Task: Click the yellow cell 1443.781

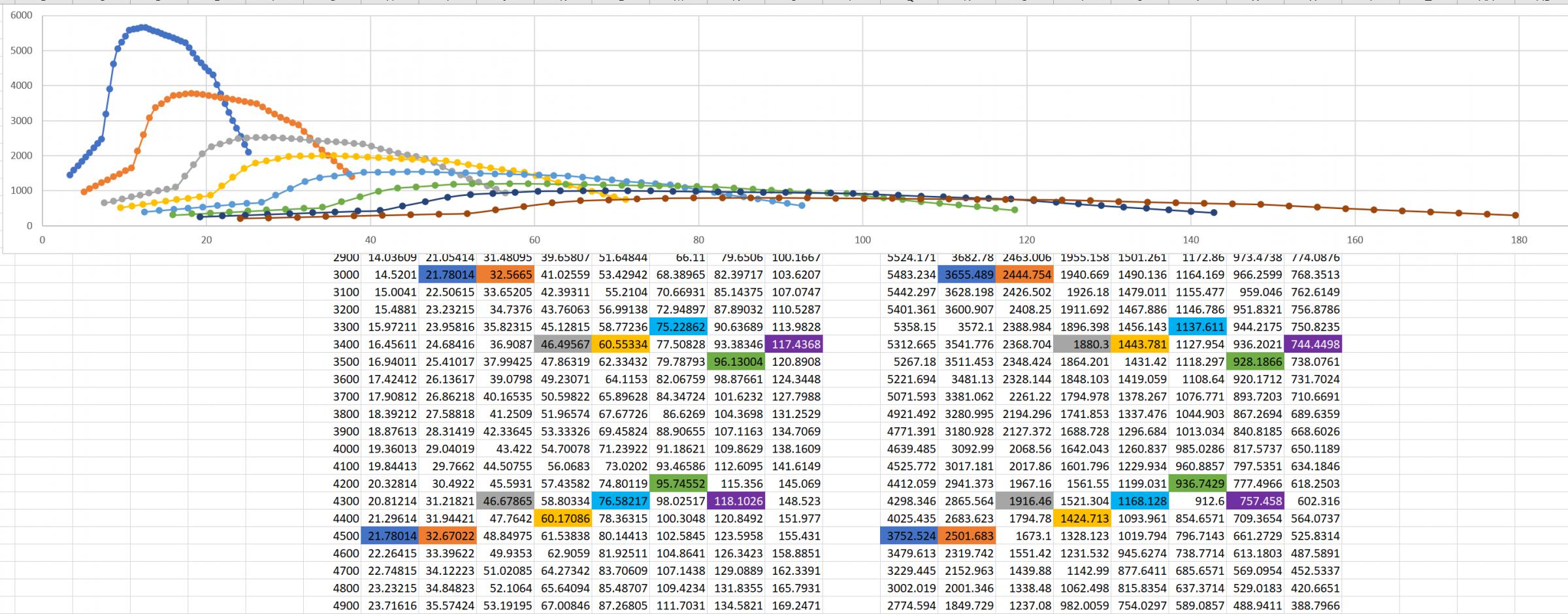Action: tap(1140, 344)
